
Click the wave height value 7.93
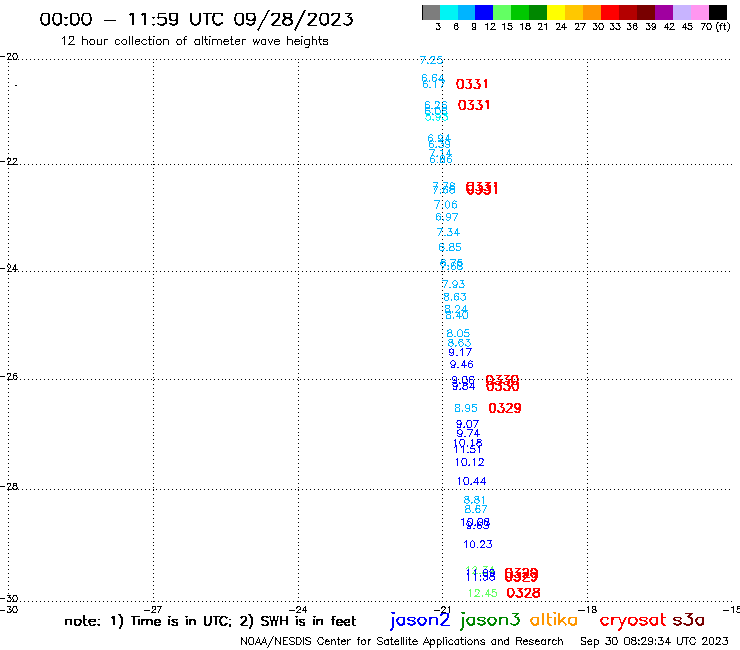pyautogui.click(x=454, y=284)
